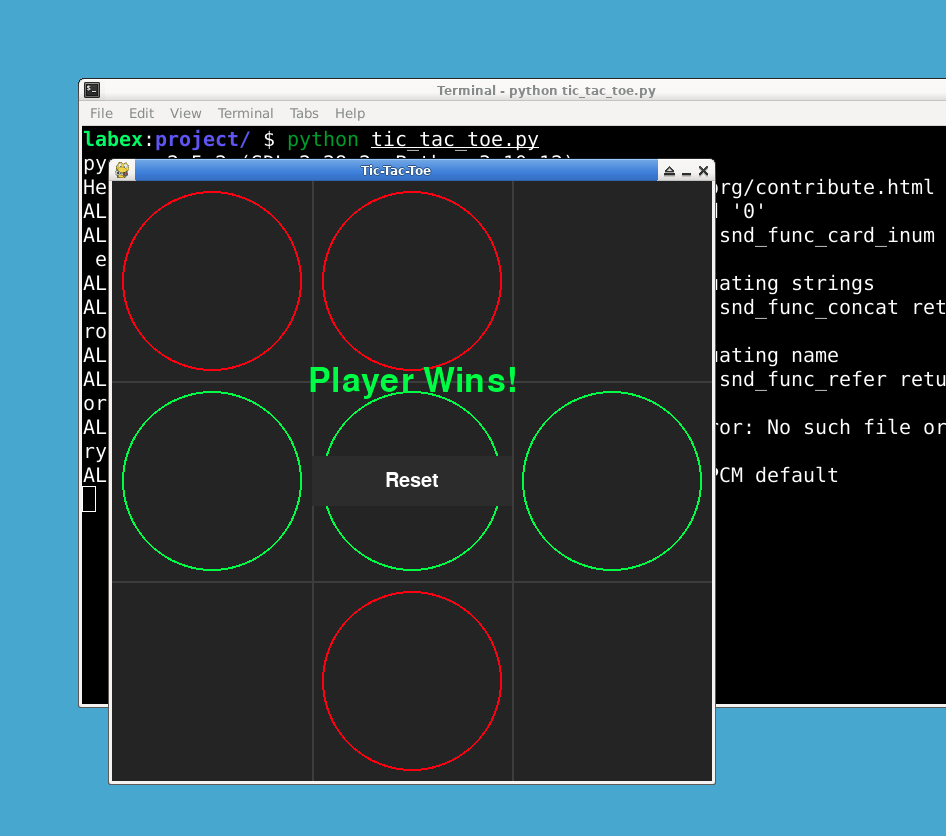Open the Tabs menu
Image resolution: width=946 pixels, height=836 pixels.
pos(304,113)
